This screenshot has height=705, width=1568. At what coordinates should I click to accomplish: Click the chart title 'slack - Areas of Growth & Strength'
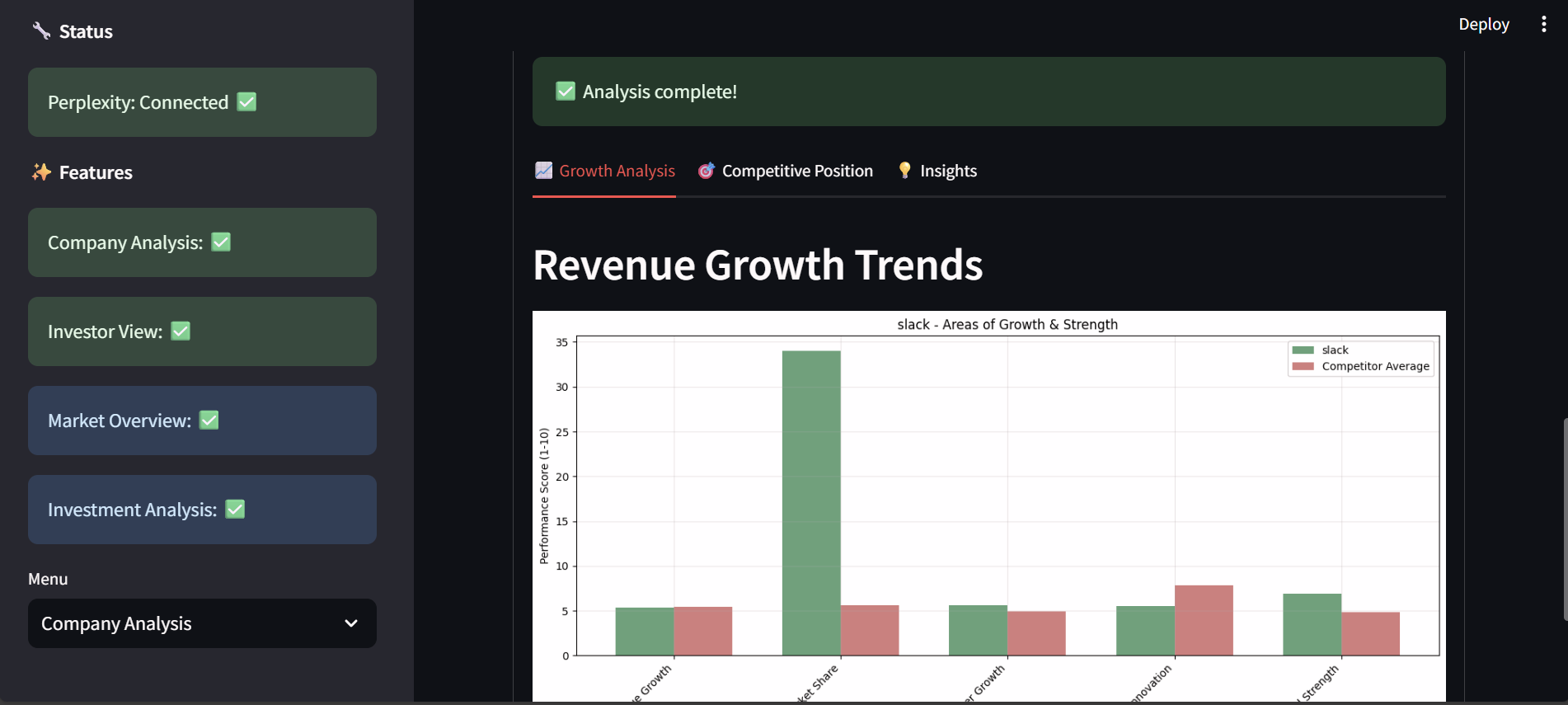[1007, 324]
